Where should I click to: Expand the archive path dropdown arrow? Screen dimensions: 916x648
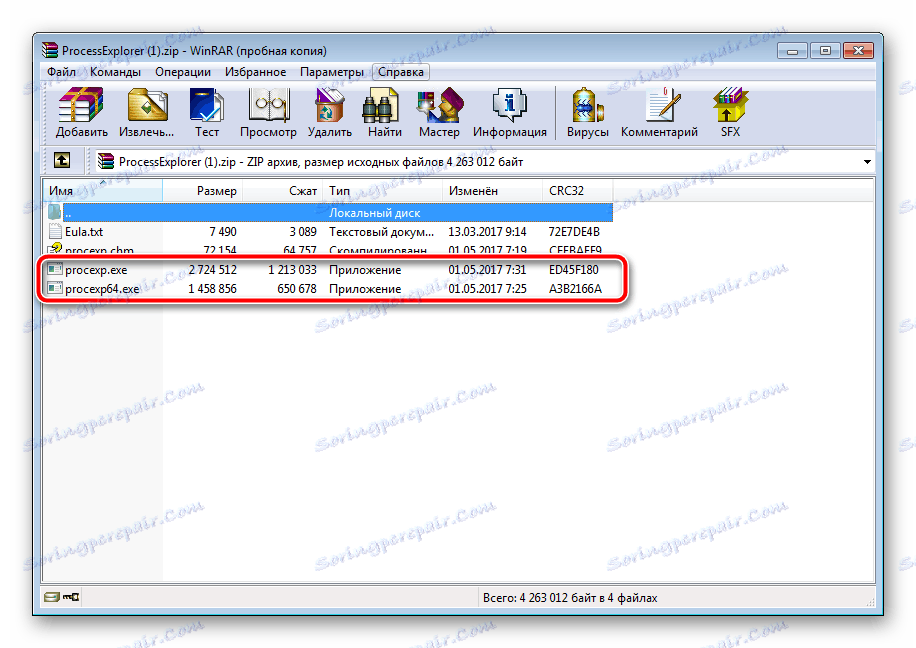point(867,162)
